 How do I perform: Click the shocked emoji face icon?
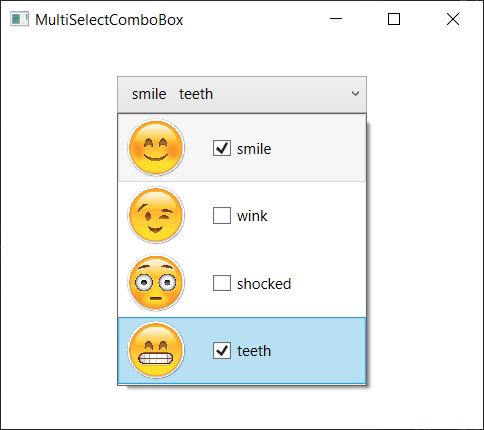[156, 283]
